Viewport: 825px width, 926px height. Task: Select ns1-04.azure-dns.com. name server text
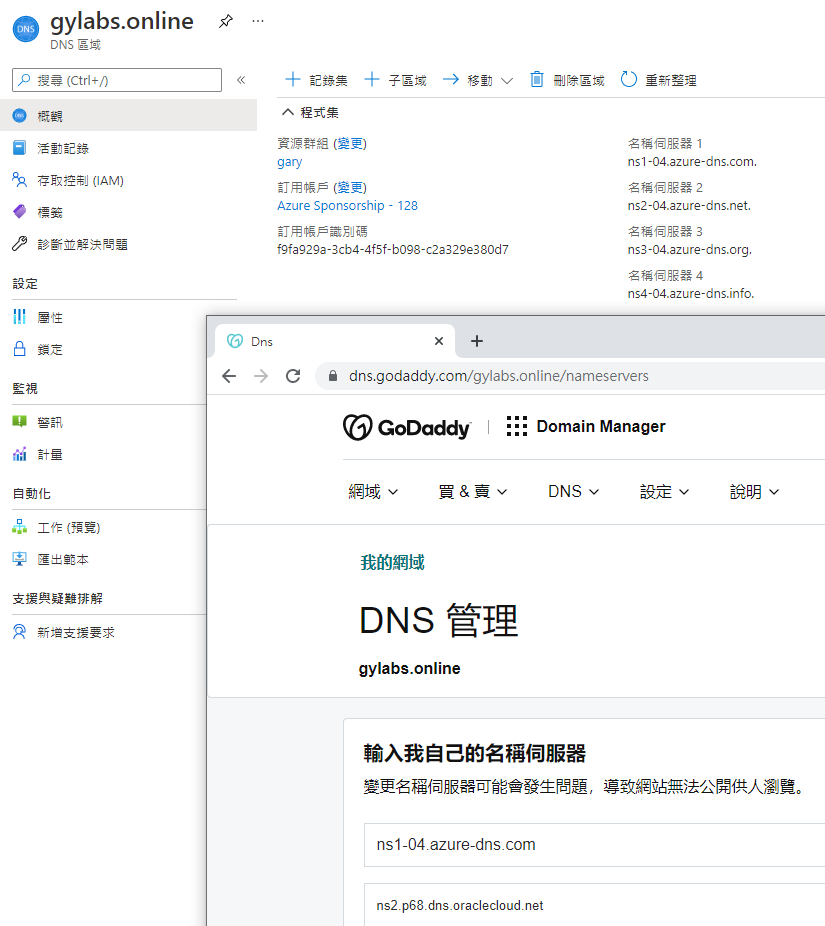coord(692,161)
